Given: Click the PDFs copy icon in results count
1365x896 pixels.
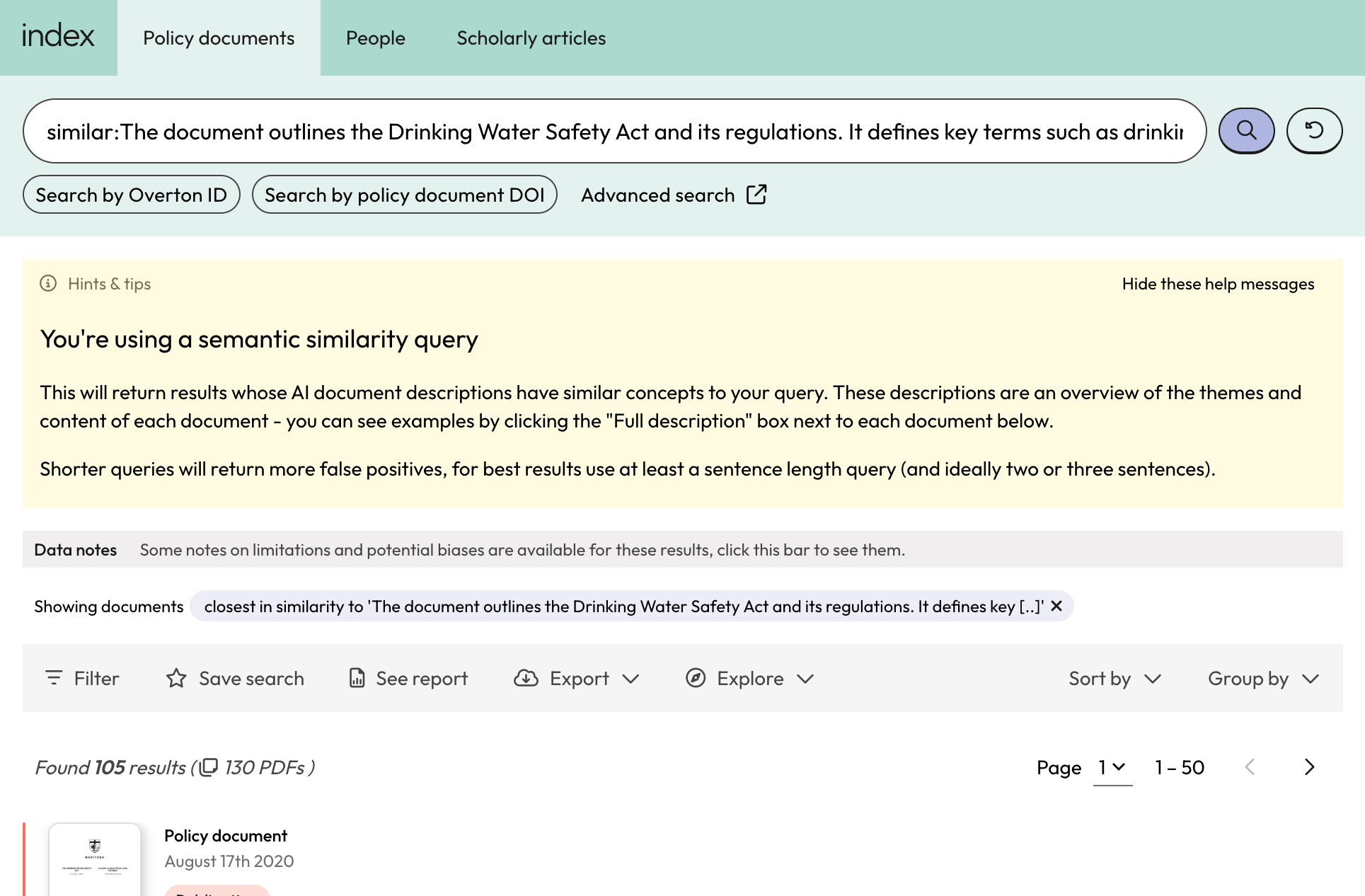Looking at the screenshot, I should (209, 767).
